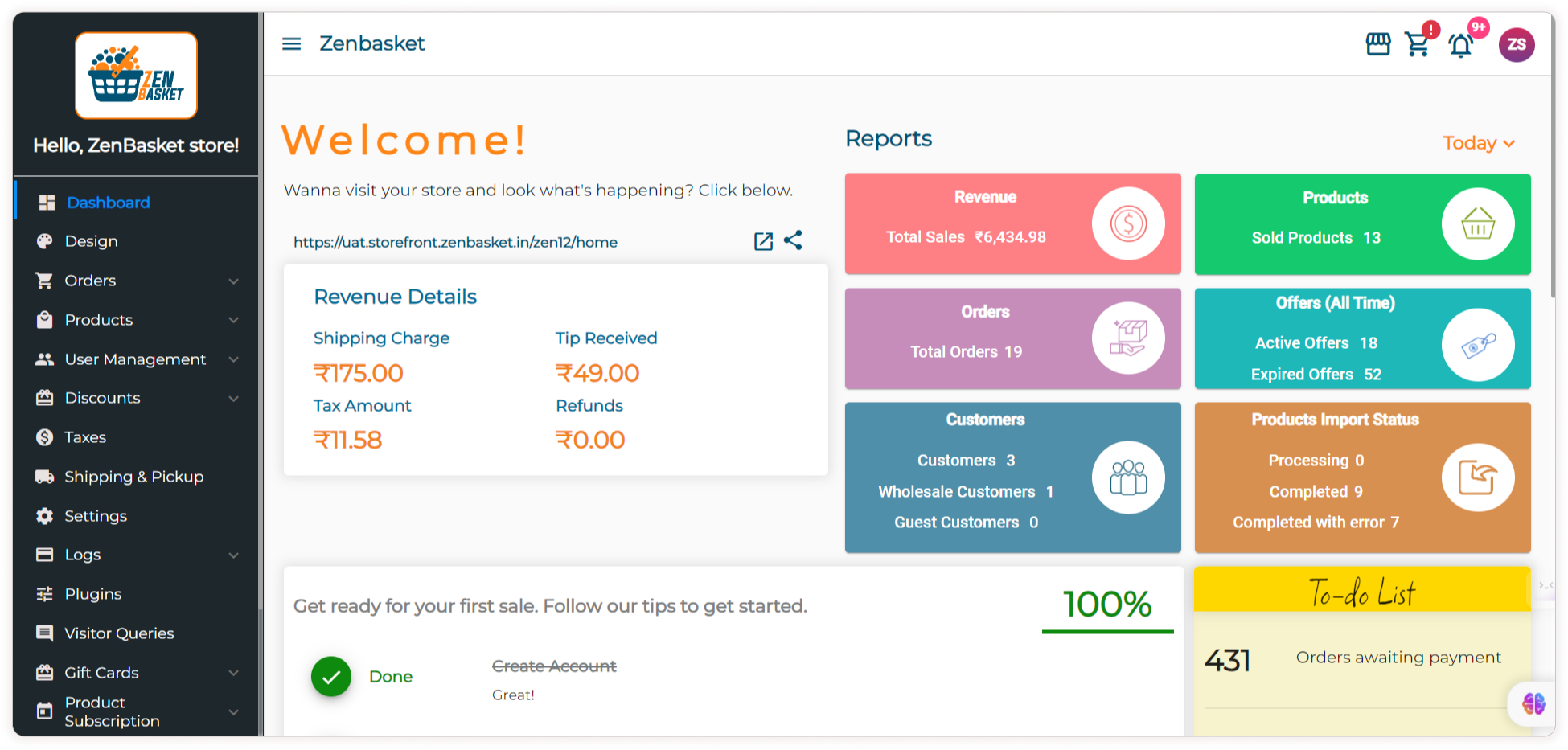
Task: Click the Create Account task text
Action: point(554,666)
